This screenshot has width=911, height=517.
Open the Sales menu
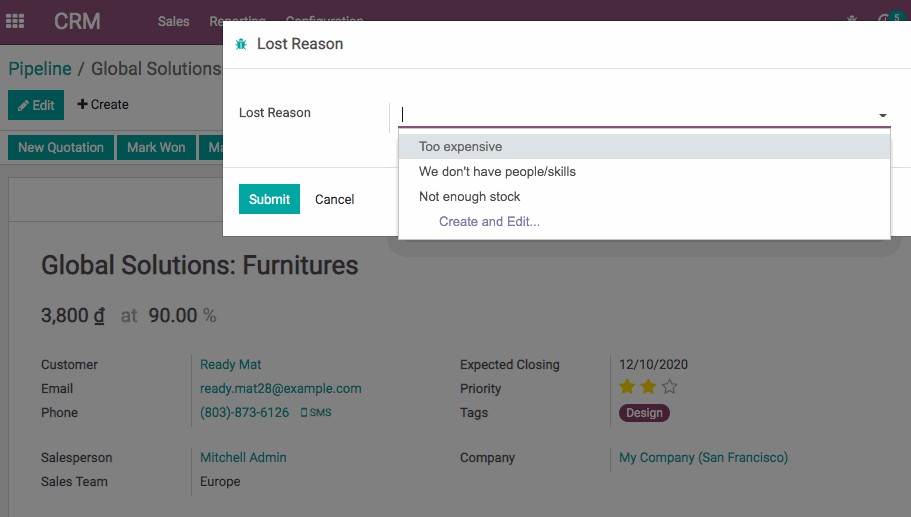[x=173, y=21]
